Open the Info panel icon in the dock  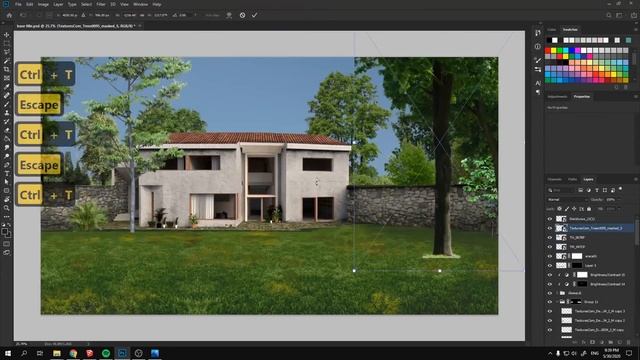coord(538,47)
